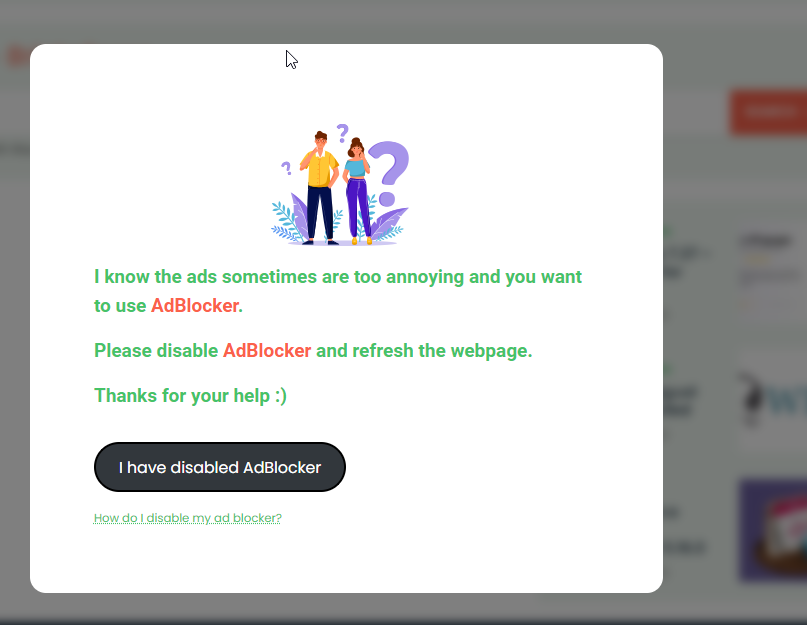
Task: Click the purple leaf at the illustration's right
Action: pos(389,223)
